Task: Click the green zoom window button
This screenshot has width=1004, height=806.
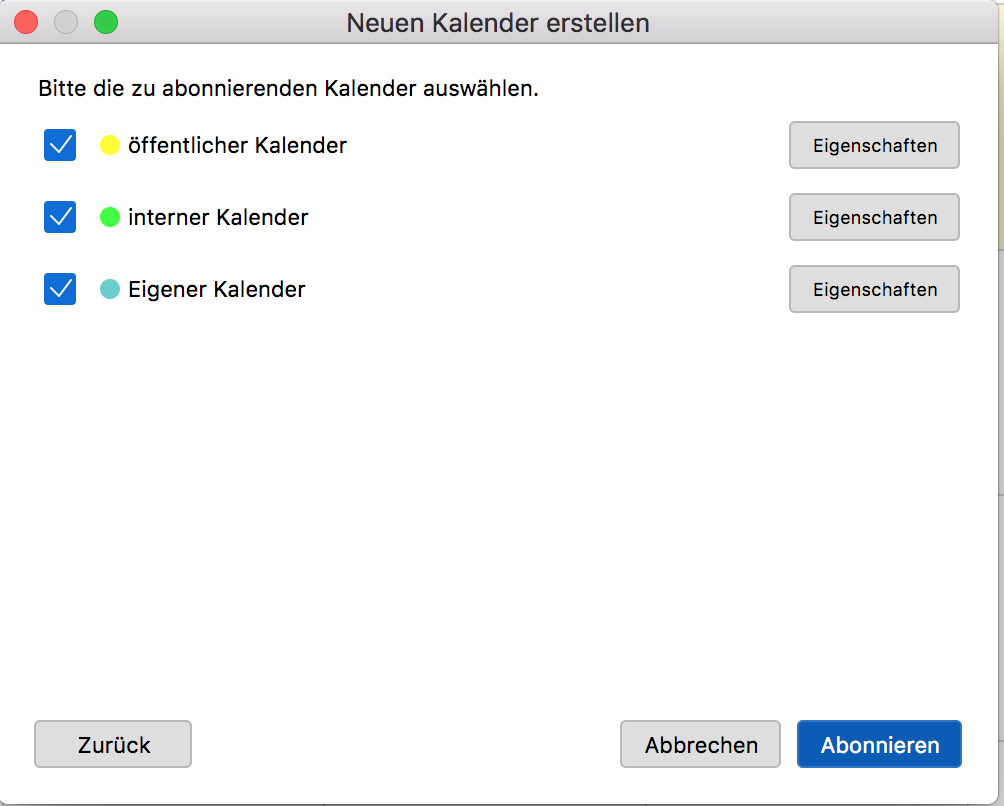Action: (105, 22)
